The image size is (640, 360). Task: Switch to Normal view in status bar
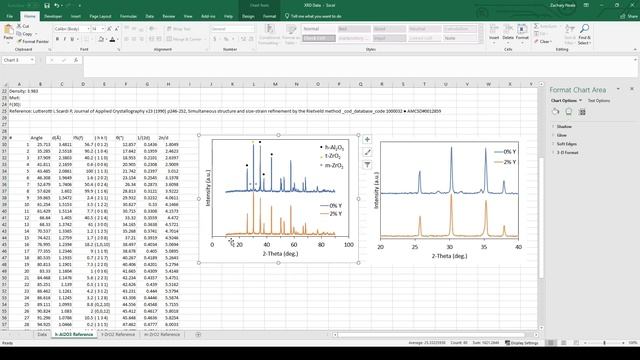(551, 343)
